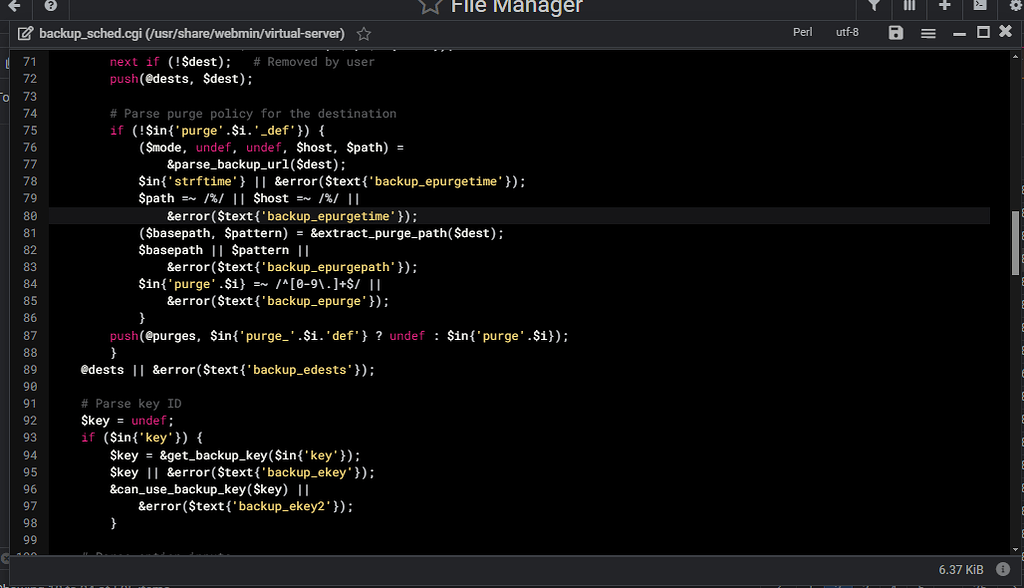
Task: Open the Perl language mode selector
Action: click(x=802, y=32)
